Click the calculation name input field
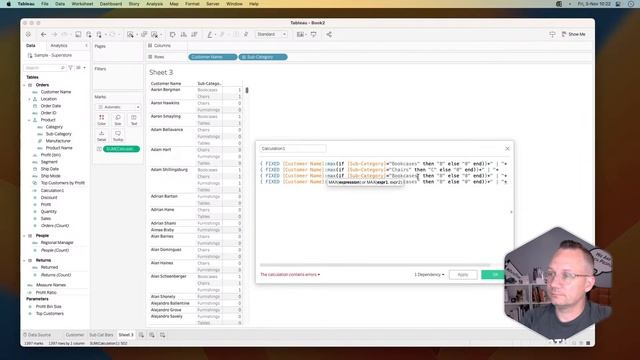Screen dimensions: 640x360 293,149
